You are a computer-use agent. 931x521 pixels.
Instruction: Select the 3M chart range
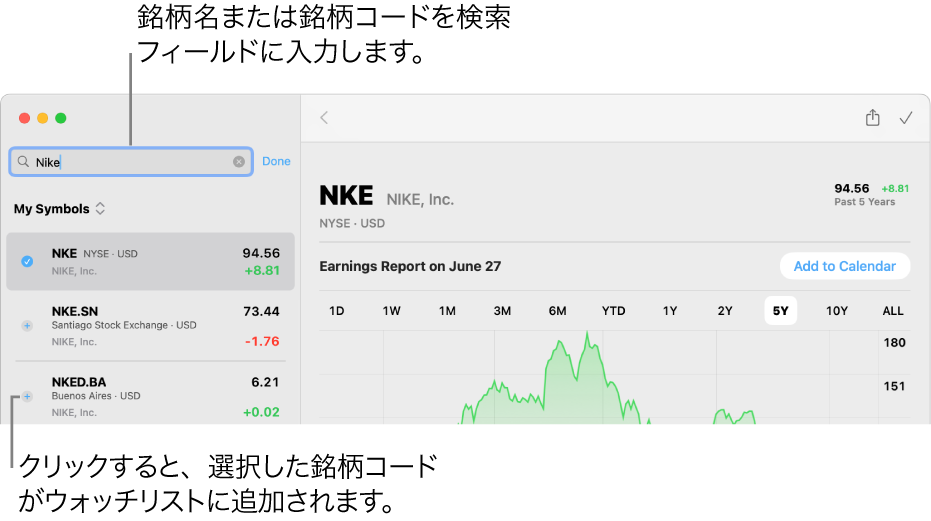[x=502, y=311]
